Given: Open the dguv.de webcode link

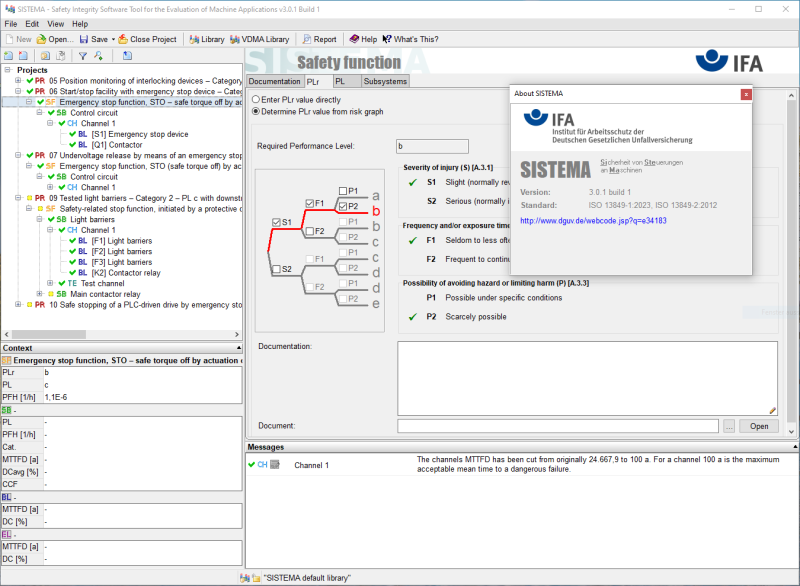Looking at the screenshot, I should click(593, 221).
